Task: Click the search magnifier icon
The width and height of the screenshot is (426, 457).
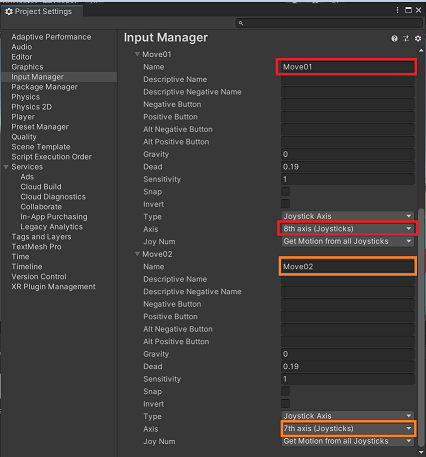Action: 241,23
